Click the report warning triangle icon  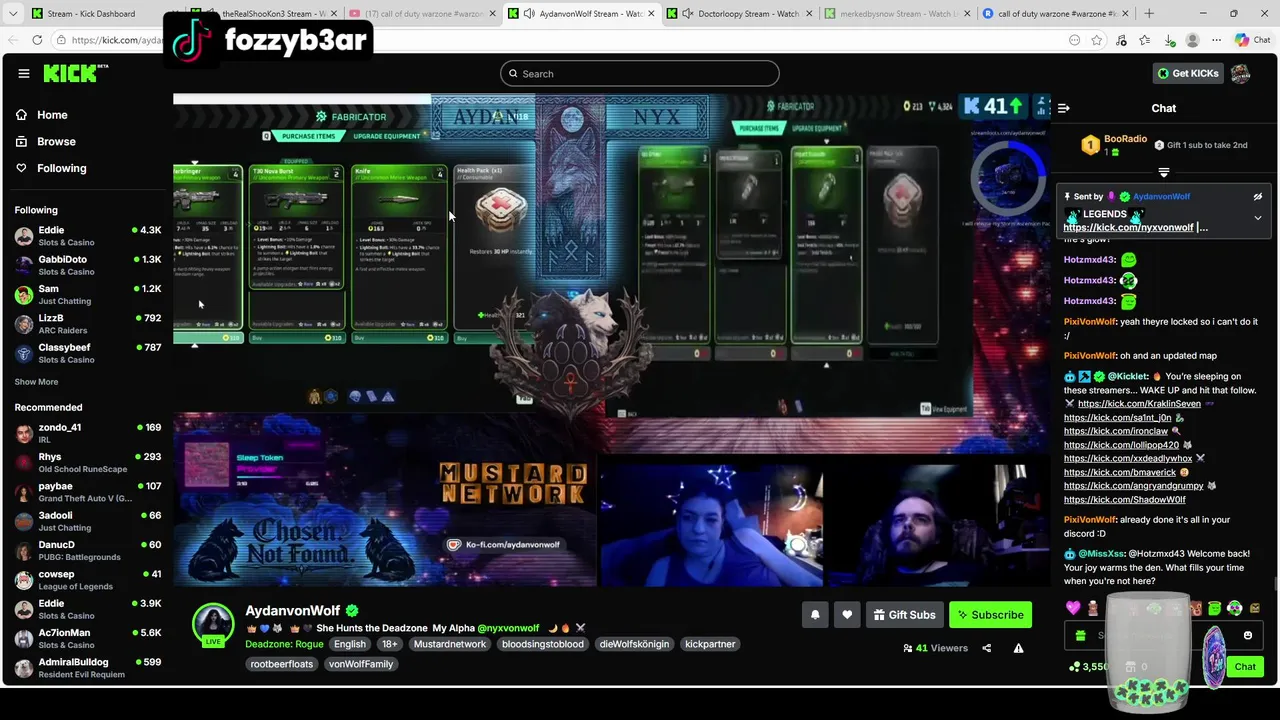point(1018,648)
